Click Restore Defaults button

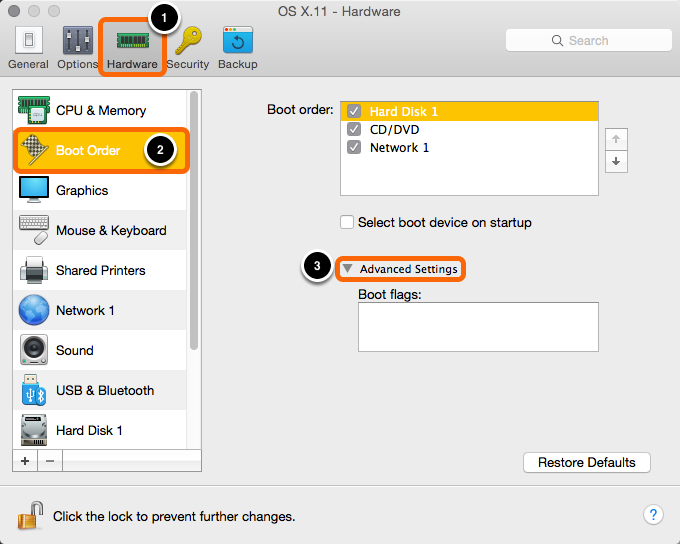click(587, 462)
